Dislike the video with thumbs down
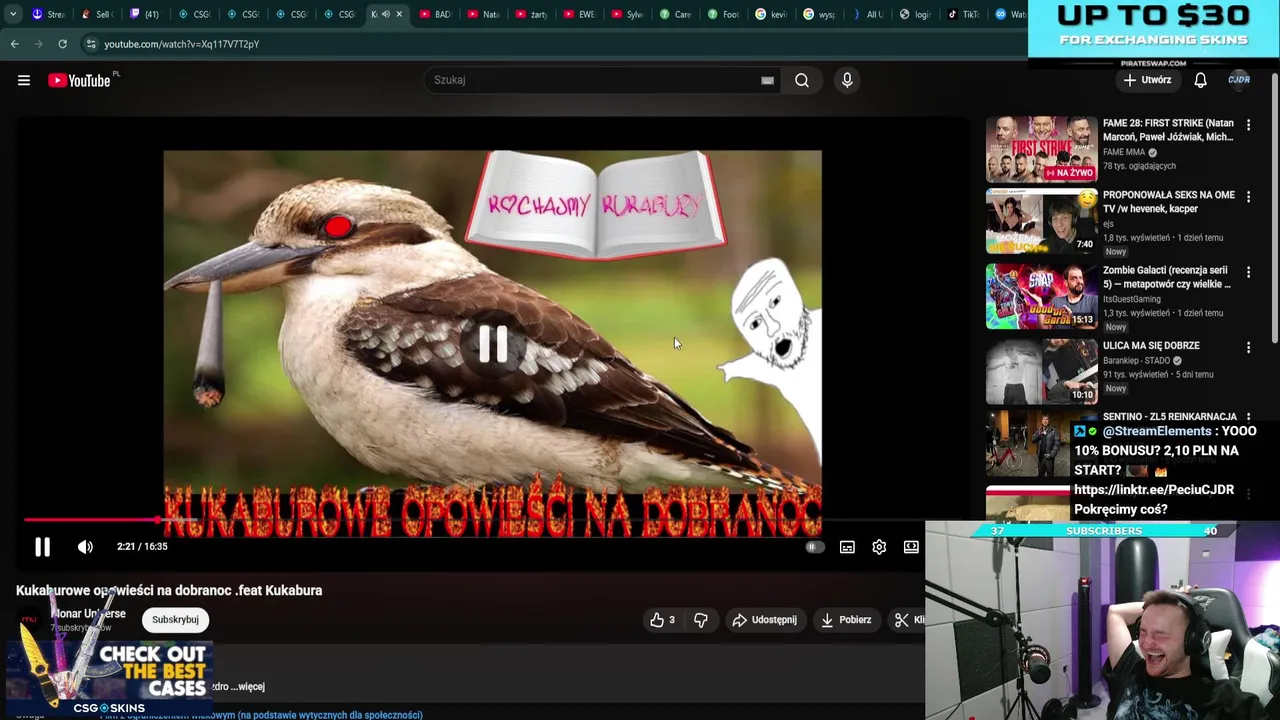This screenshot has width=1280, height=720. point(701,620)
